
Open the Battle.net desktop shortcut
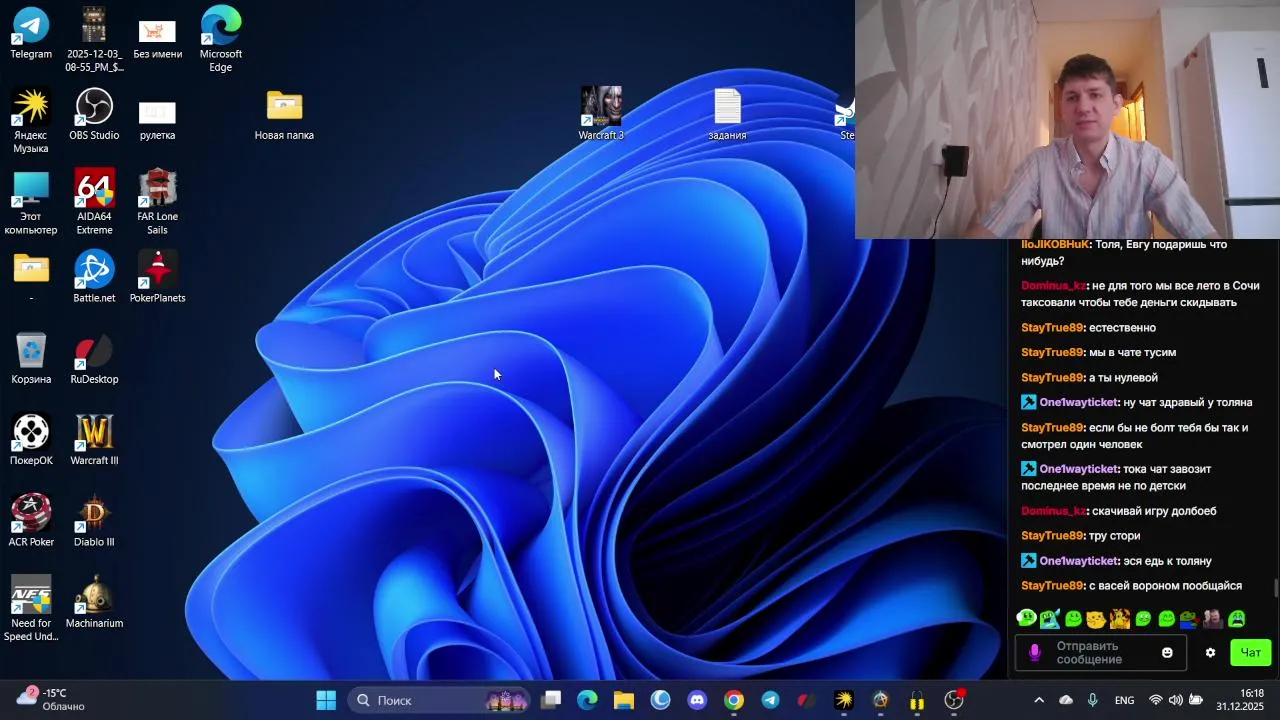point(94,277)
